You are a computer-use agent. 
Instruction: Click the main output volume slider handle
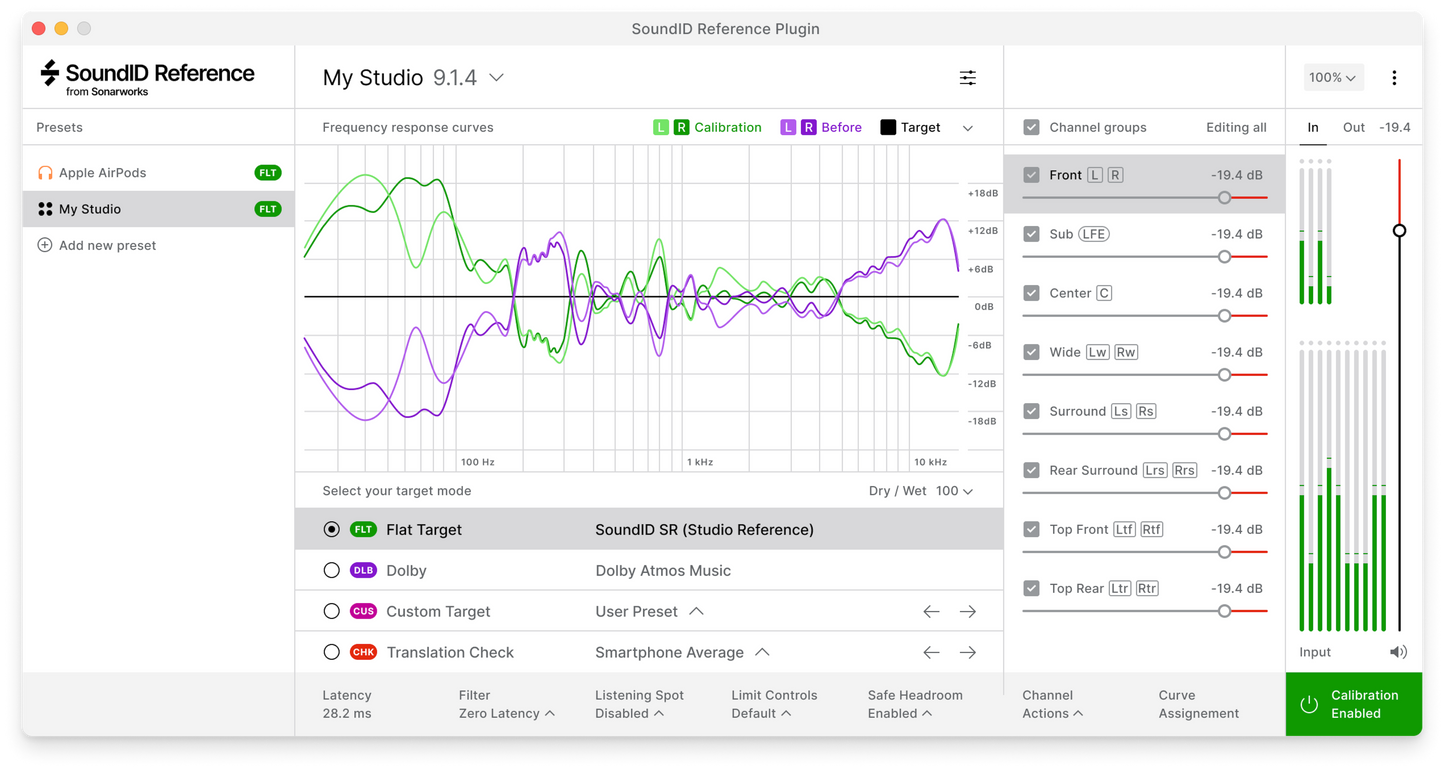pyautogui.click(x=1399, y=230)
